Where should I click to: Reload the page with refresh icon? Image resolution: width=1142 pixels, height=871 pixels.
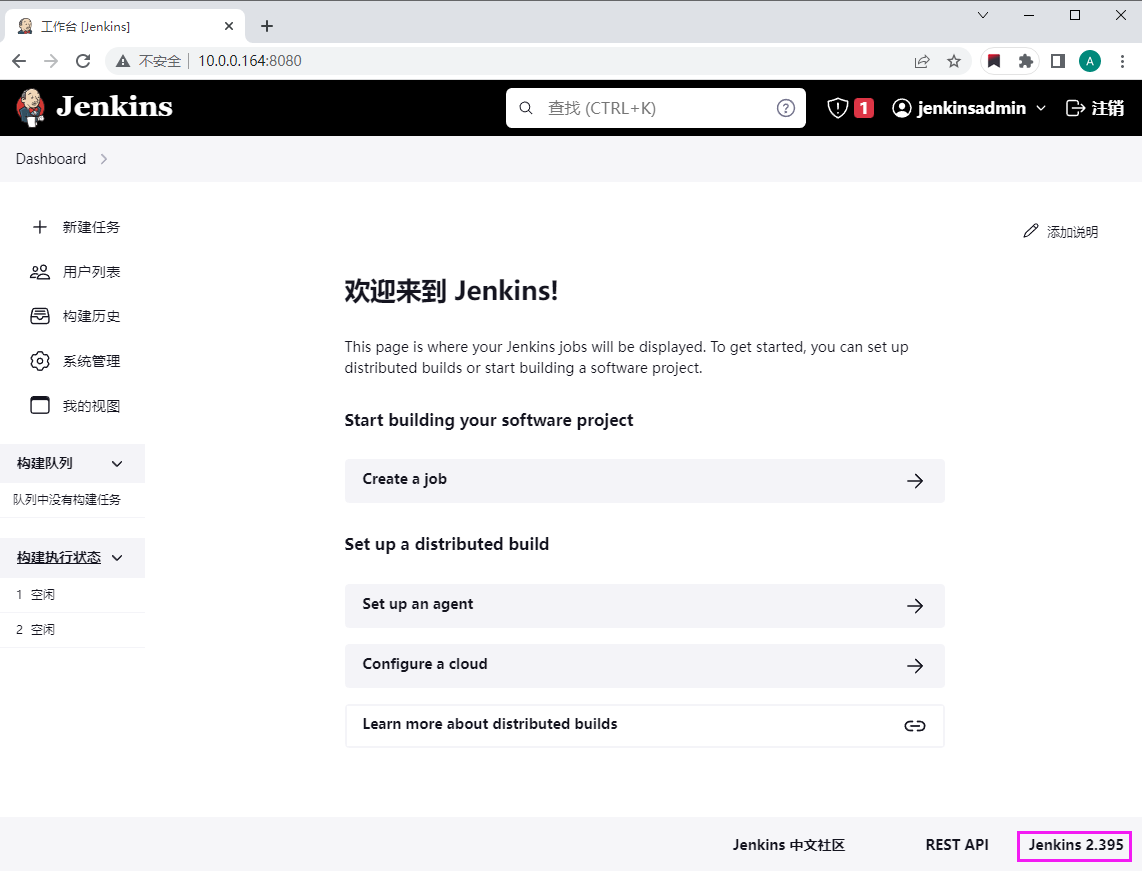83,61
